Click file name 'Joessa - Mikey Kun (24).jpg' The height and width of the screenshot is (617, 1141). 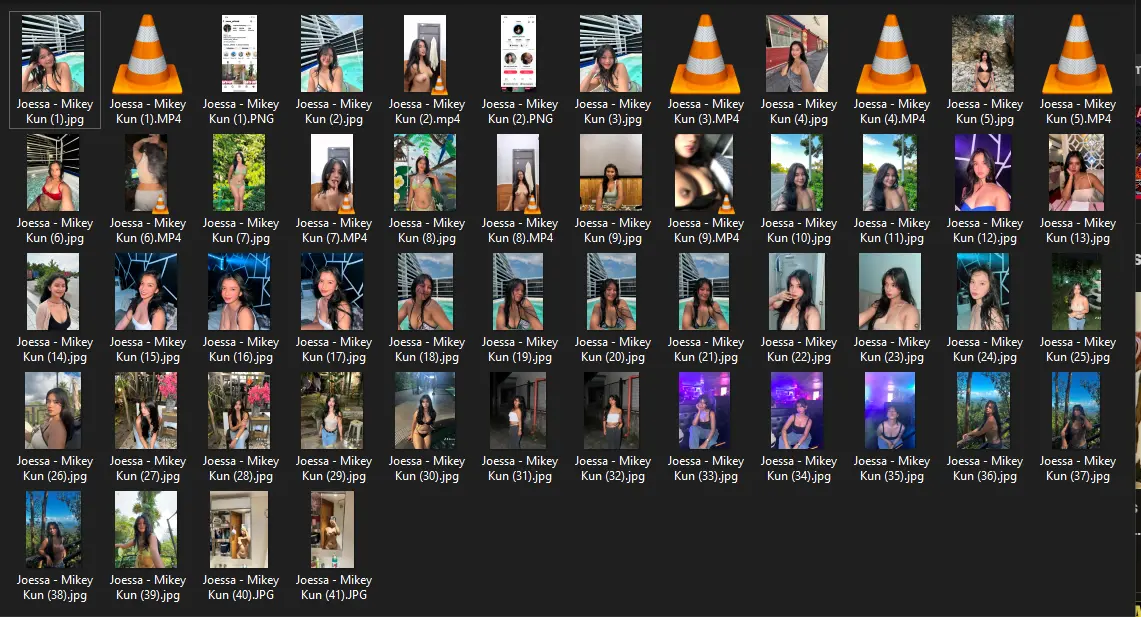click(x=985, y=349)
